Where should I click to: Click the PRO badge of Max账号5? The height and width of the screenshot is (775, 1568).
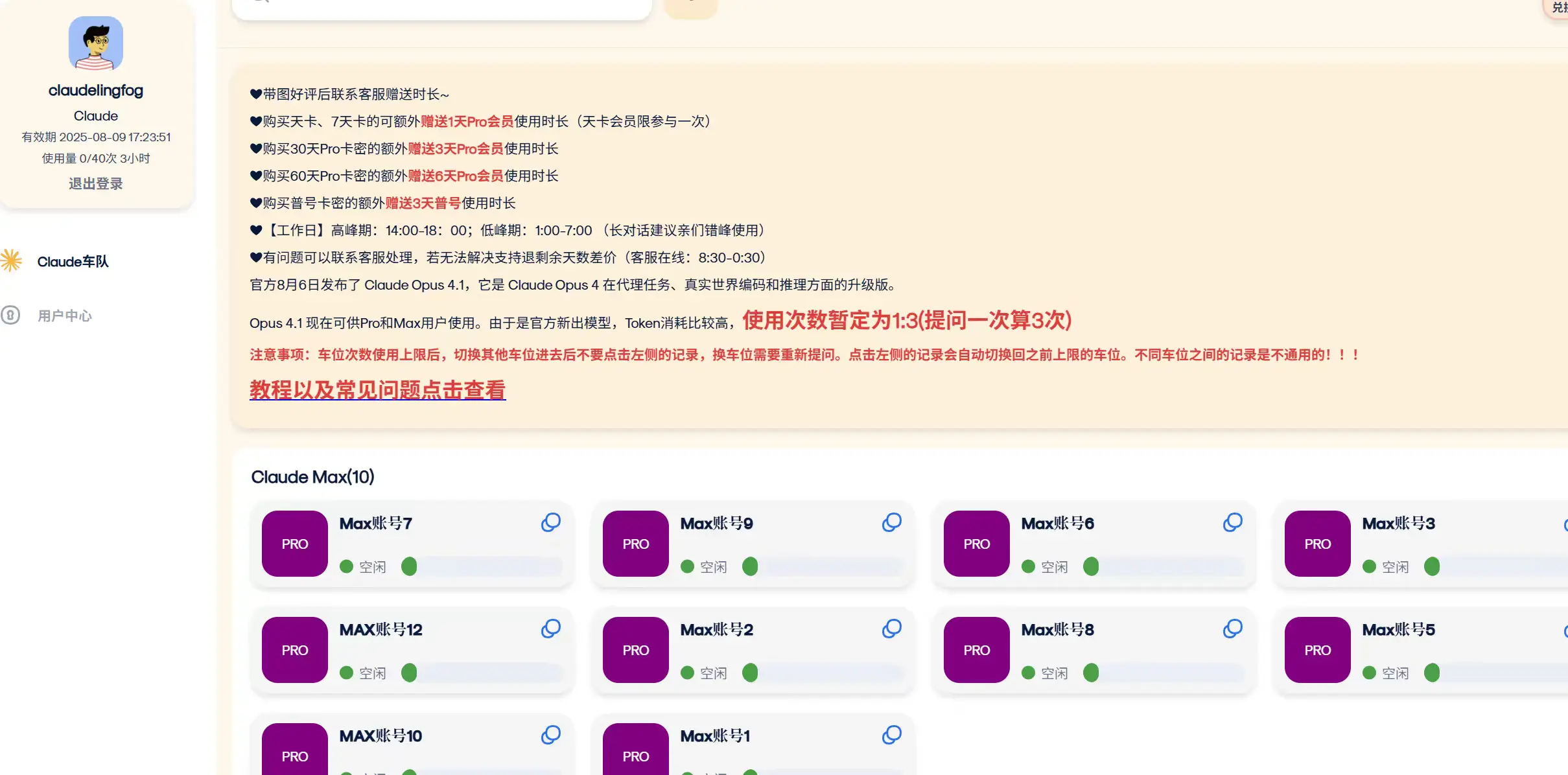(1318, 650)
